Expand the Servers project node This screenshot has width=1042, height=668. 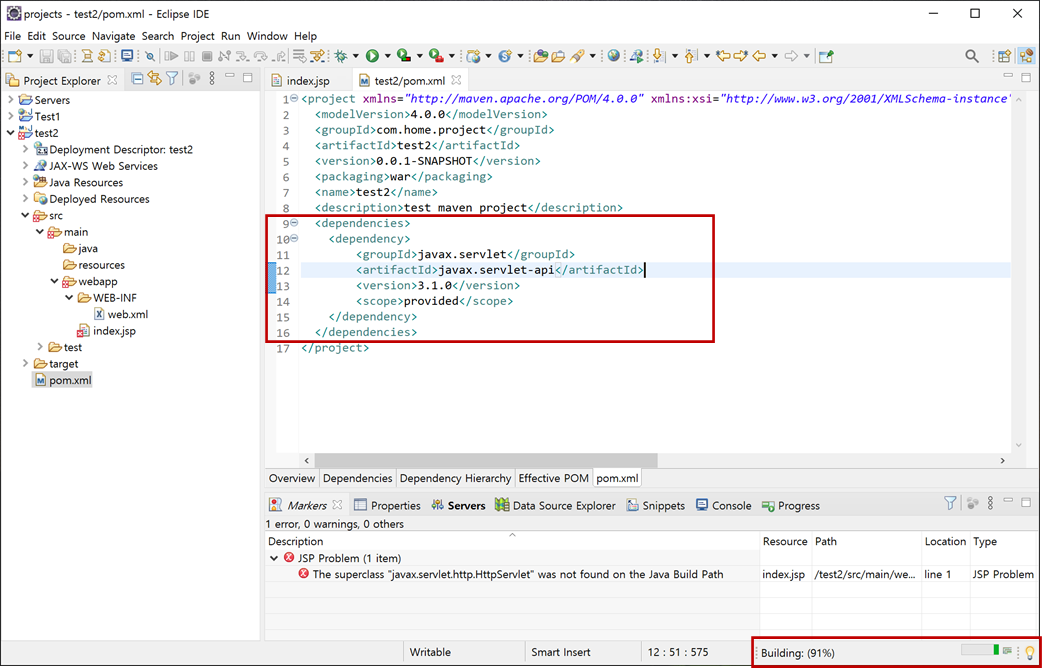[10, 100]
